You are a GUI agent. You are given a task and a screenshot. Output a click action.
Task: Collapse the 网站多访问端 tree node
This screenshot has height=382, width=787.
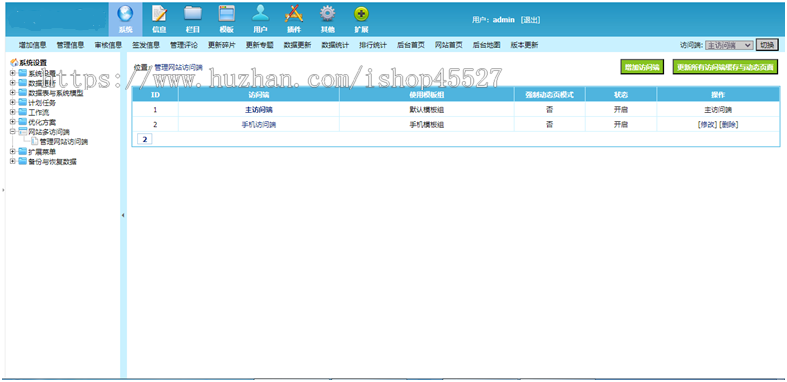pos(13,132)
